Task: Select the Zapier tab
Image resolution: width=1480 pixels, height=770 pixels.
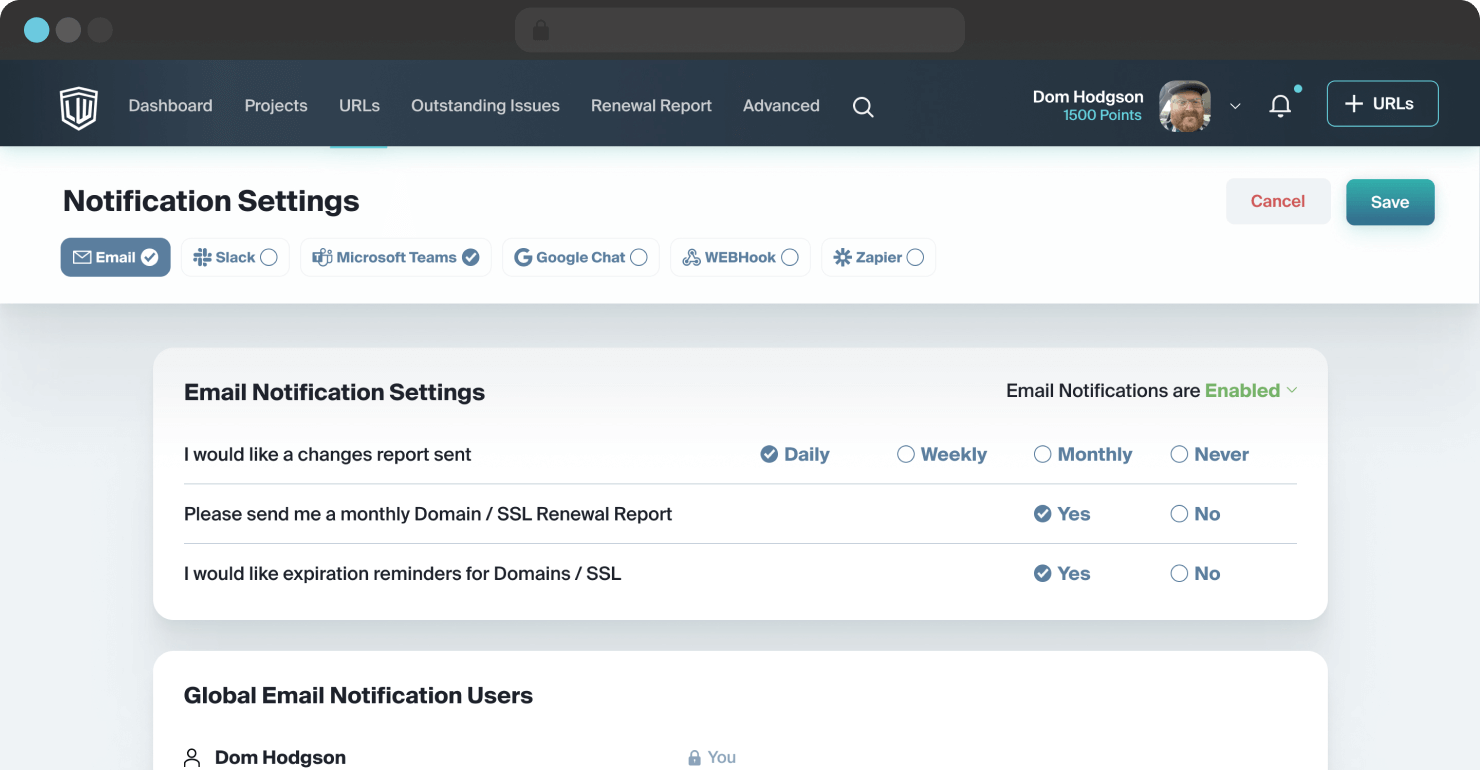Action: (878, 257)
